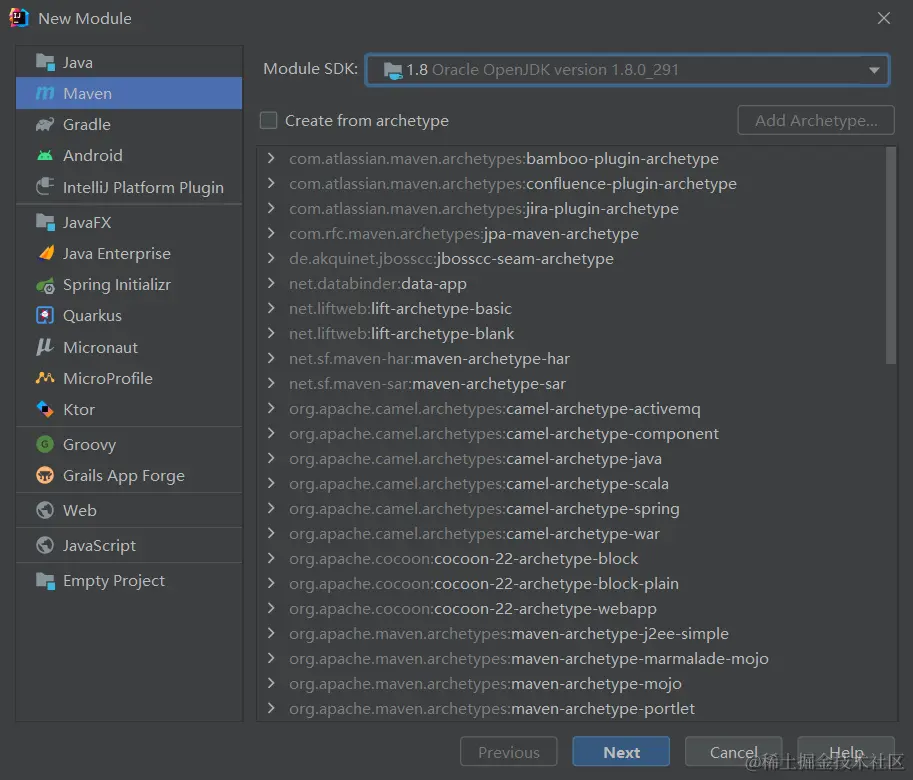913x780 pixels.
Task: Expand the maven-archetype-portlet node
Action: tap(271, 709)
